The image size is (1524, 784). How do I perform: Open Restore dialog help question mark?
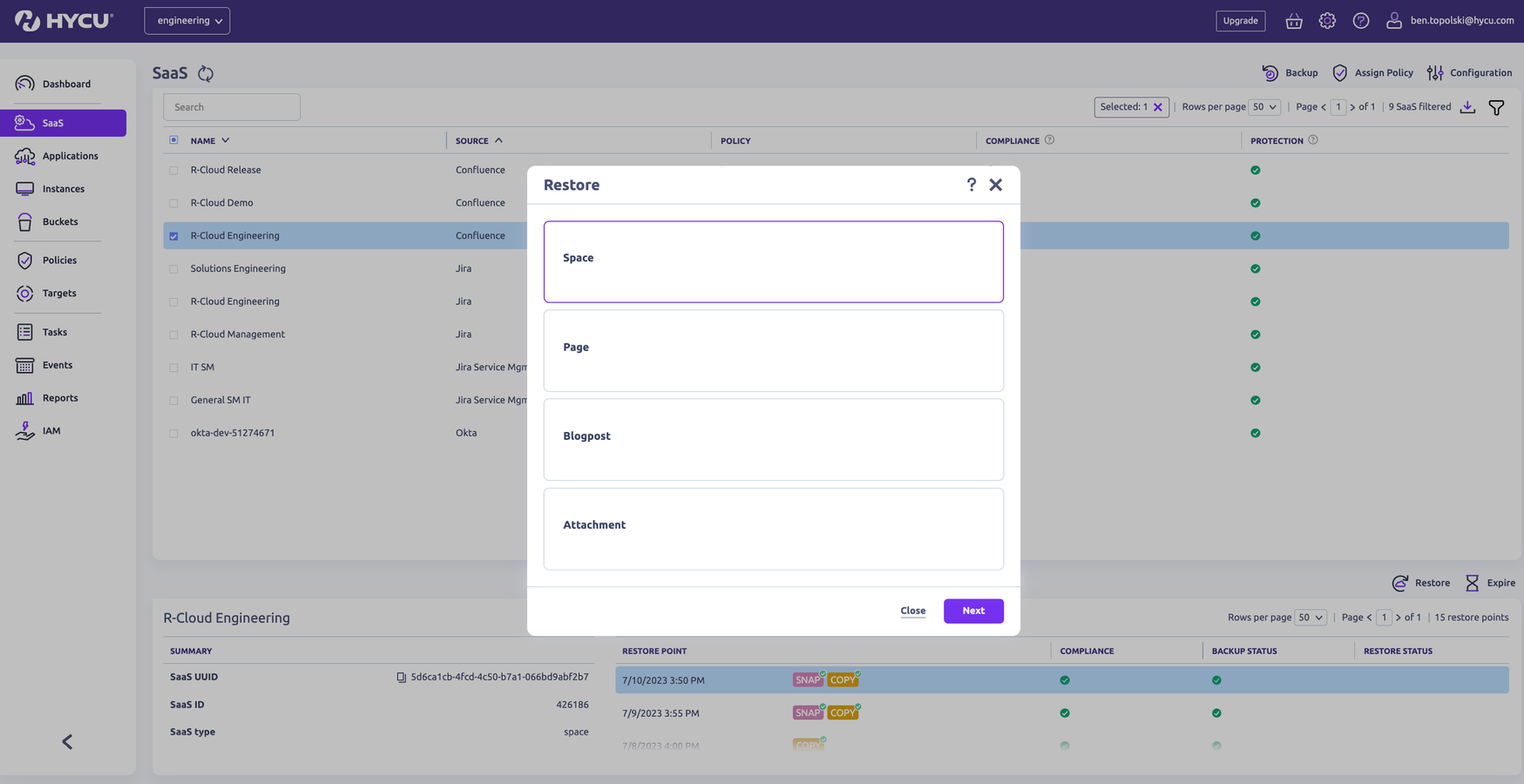(x=972, y=185)
